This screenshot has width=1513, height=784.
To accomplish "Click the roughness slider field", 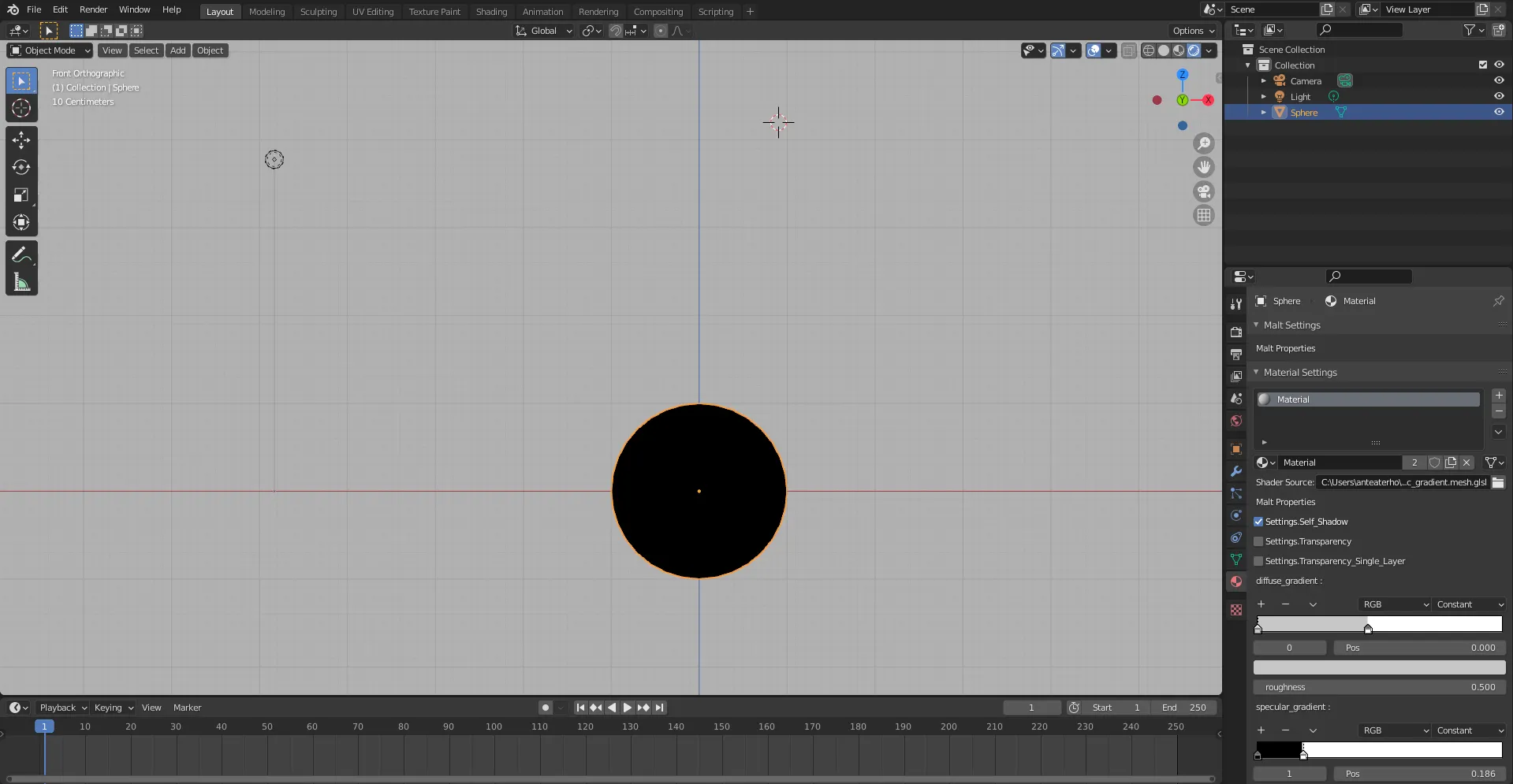I will [1379, 687].
